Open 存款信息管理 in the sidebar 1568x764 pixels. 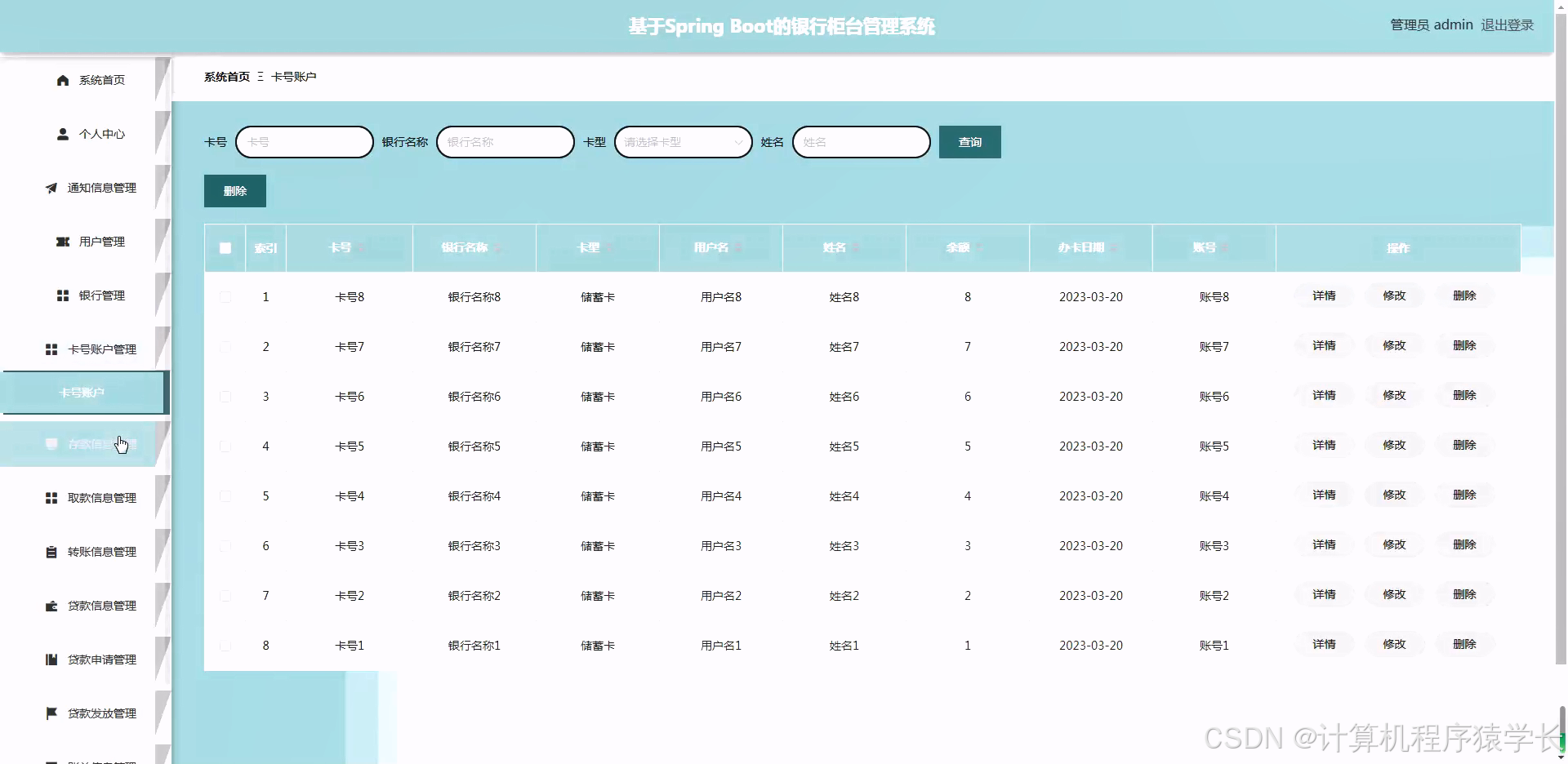point(90,444)
